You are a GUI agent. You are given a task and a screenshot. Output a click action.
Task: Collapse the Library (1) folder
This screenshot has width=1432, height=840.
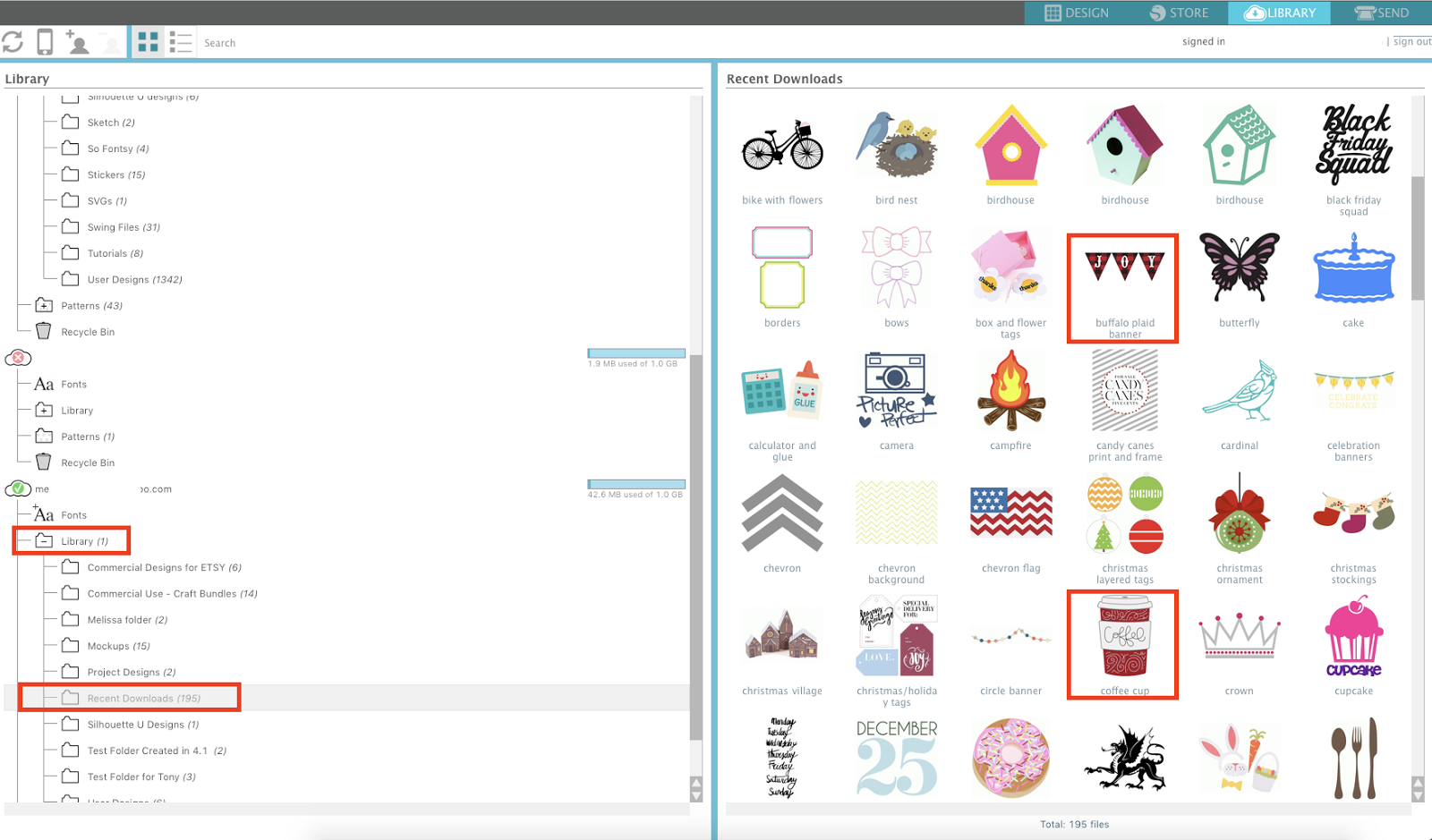44,540
